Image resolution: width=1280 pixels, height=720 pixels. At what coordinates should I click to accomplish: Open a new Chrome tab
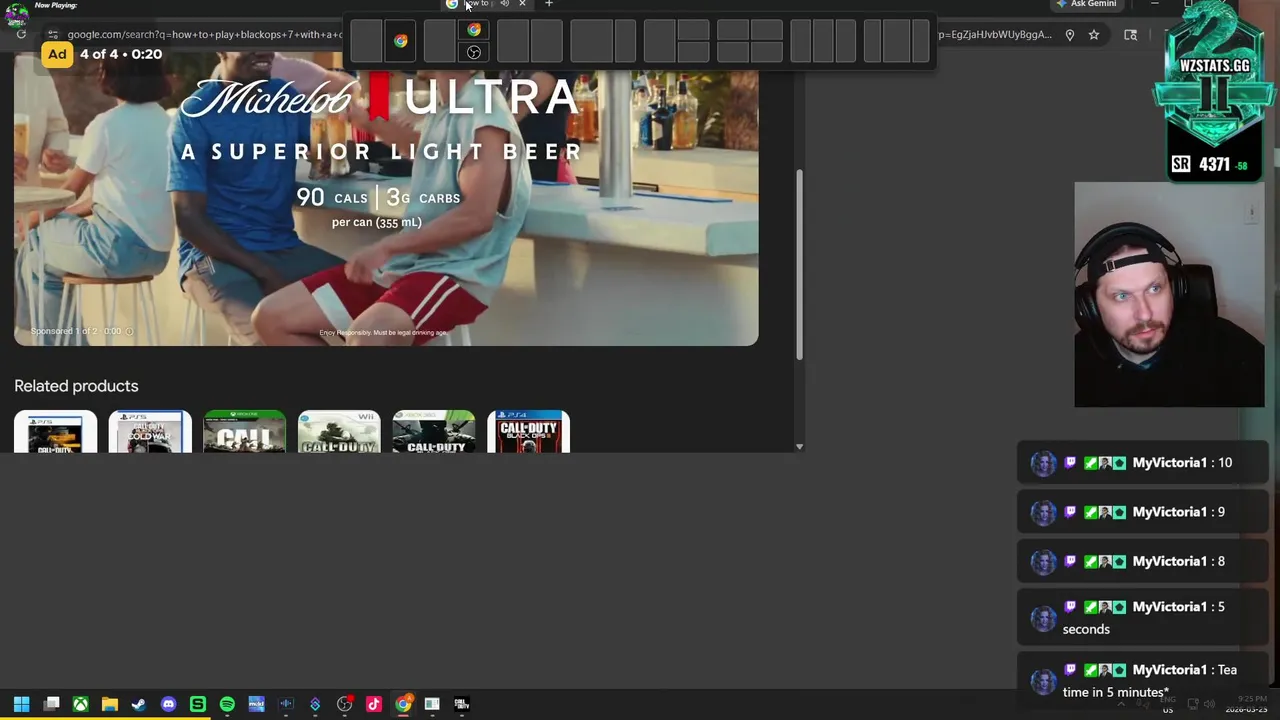click(549, 4)
